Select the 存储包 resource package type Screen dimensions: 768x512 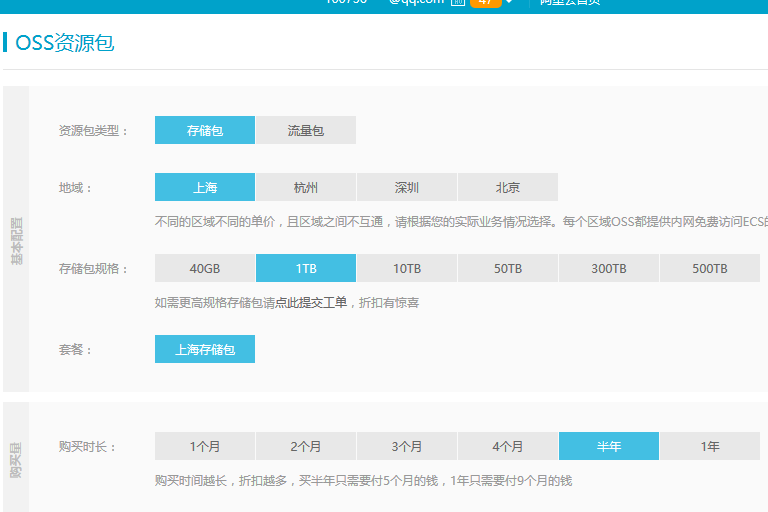tap(205, 130)
